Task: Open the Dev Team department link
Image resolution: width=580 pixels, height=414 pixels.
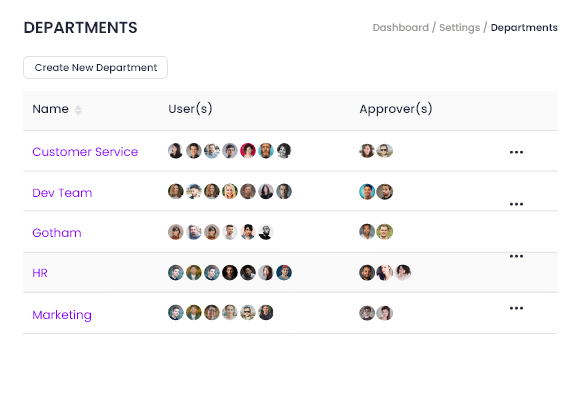Action: pos(62,193)
